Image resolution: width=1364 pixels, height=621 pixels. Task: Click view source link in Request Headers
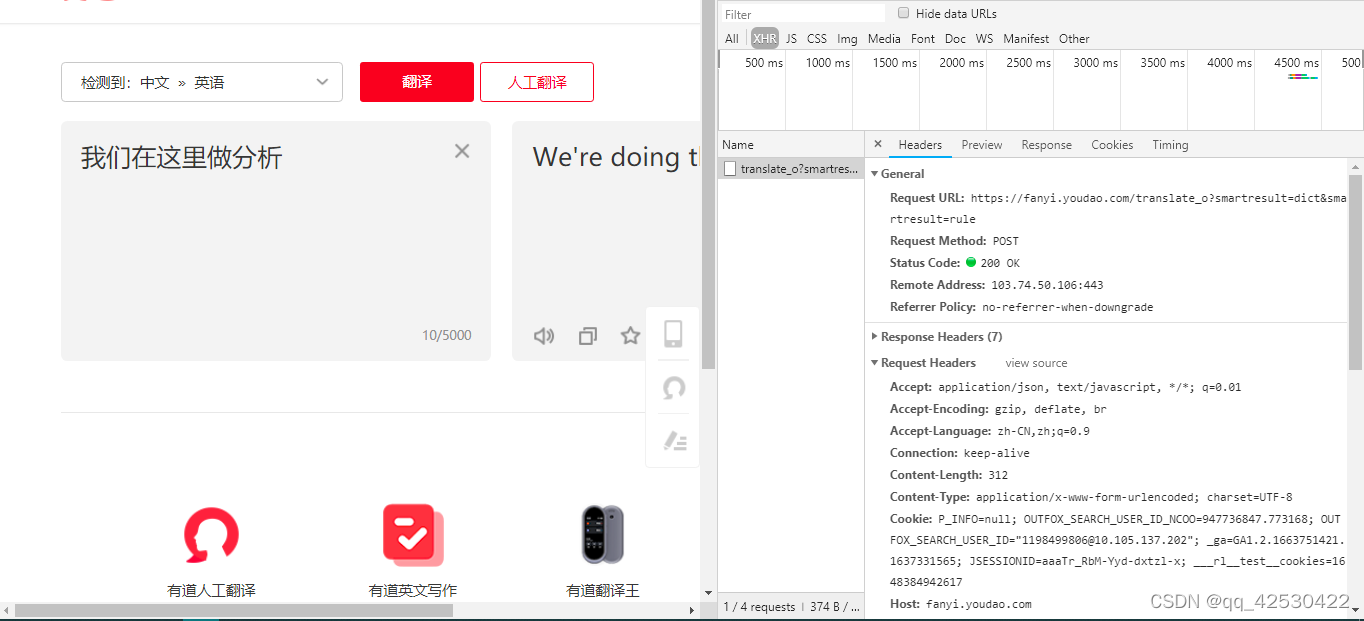(x=1036, y=363)
